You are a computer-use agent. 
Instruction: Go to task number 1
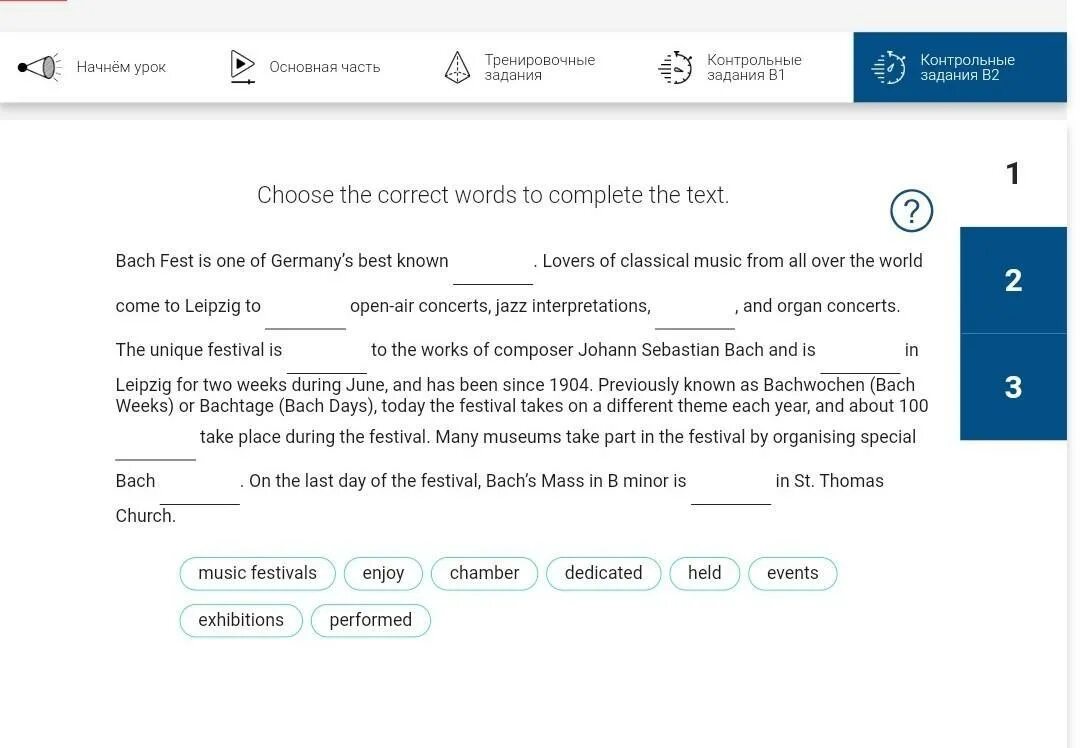(x=1012, y=174)
